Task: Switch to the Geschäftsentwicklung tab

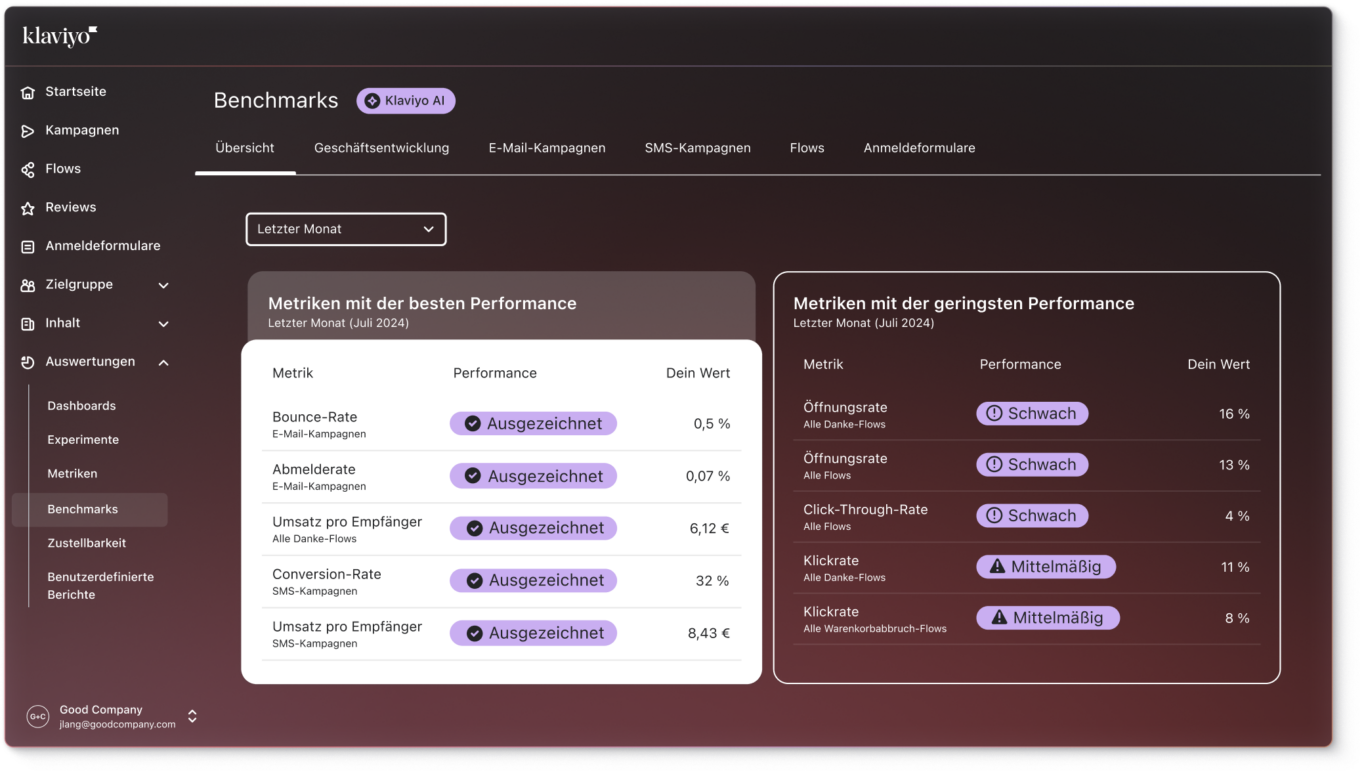Action: coord(381,148)
